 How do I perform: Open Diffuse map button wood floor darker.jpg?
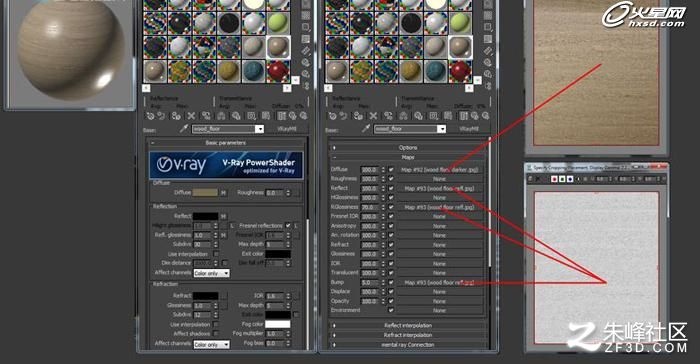pyautogui.click(x=439, y=170)
